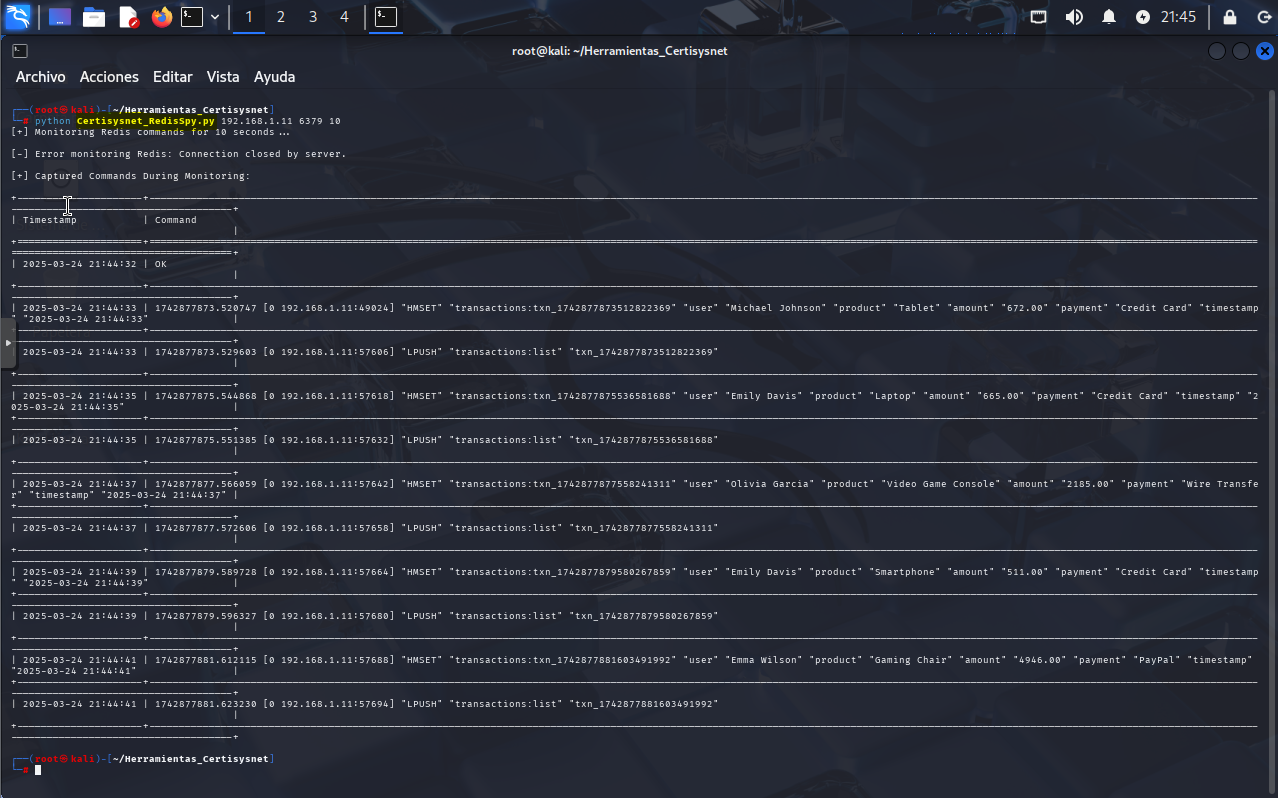The height and width of the screenshot is (798, 1278).
Task: Open the Vista menu
Action: (223, 77)
